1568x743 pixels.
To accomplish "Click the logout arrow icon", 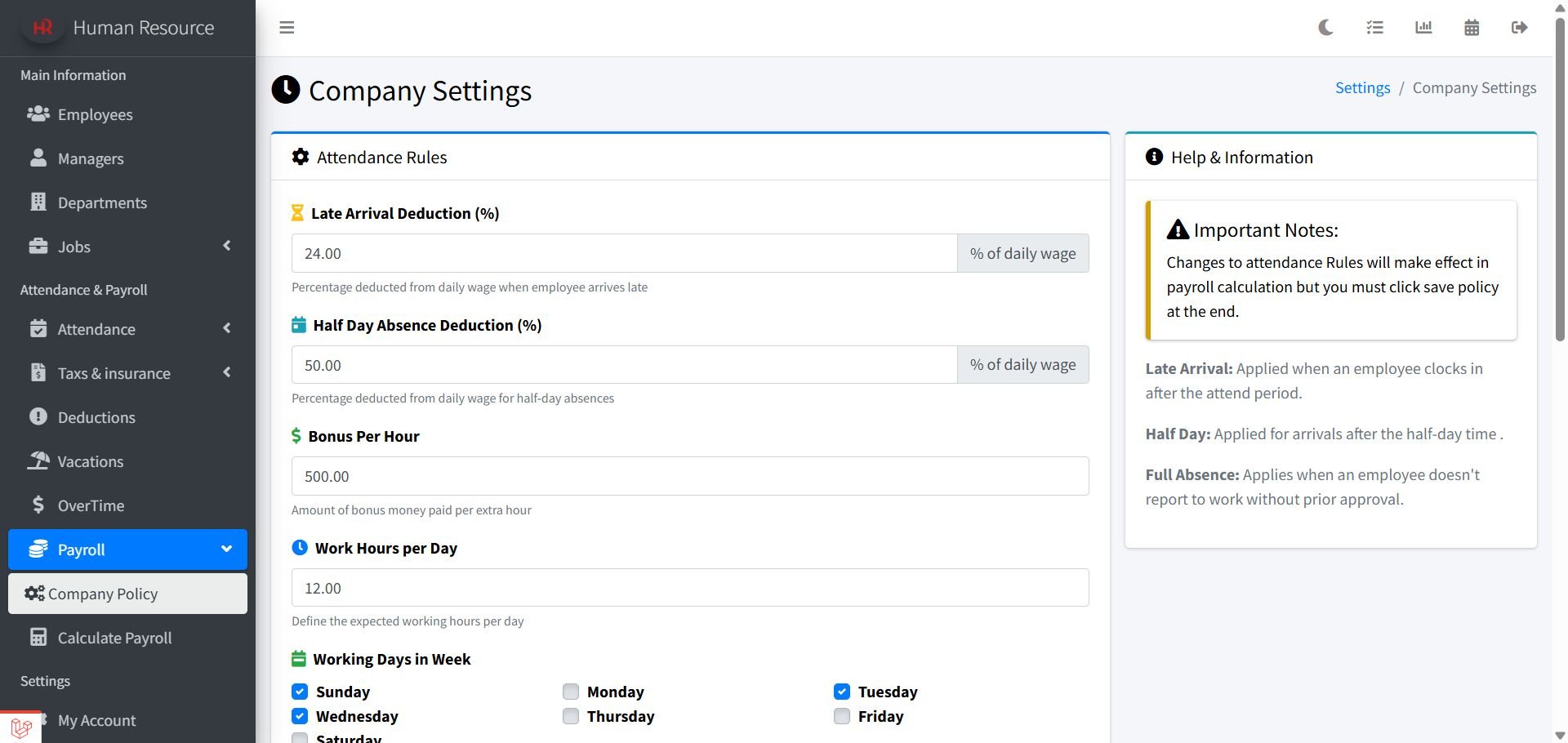I will click(x=1519, y=28).
